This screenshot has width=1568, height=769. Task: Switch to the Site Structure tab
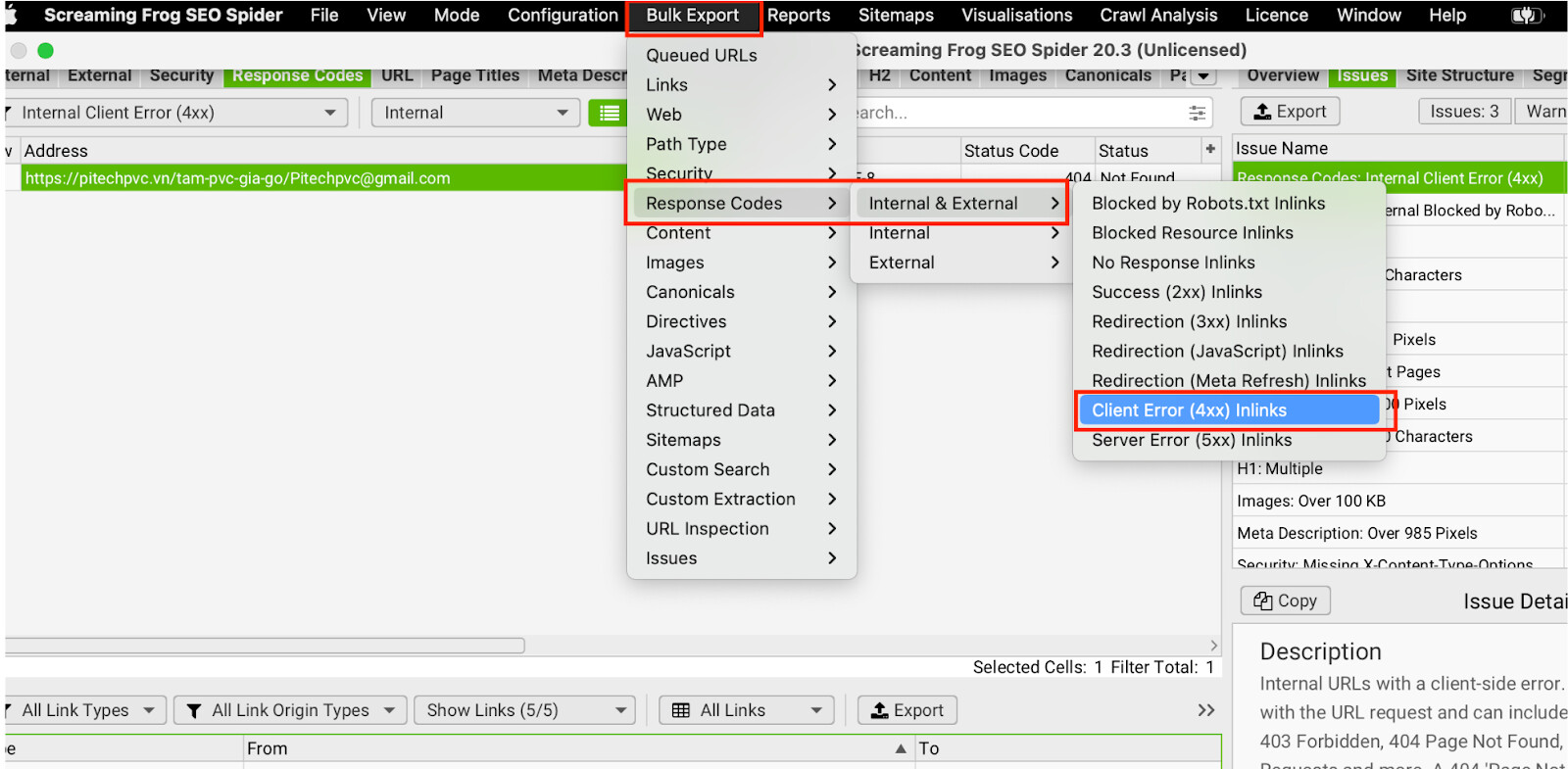tap(1459, 75)
